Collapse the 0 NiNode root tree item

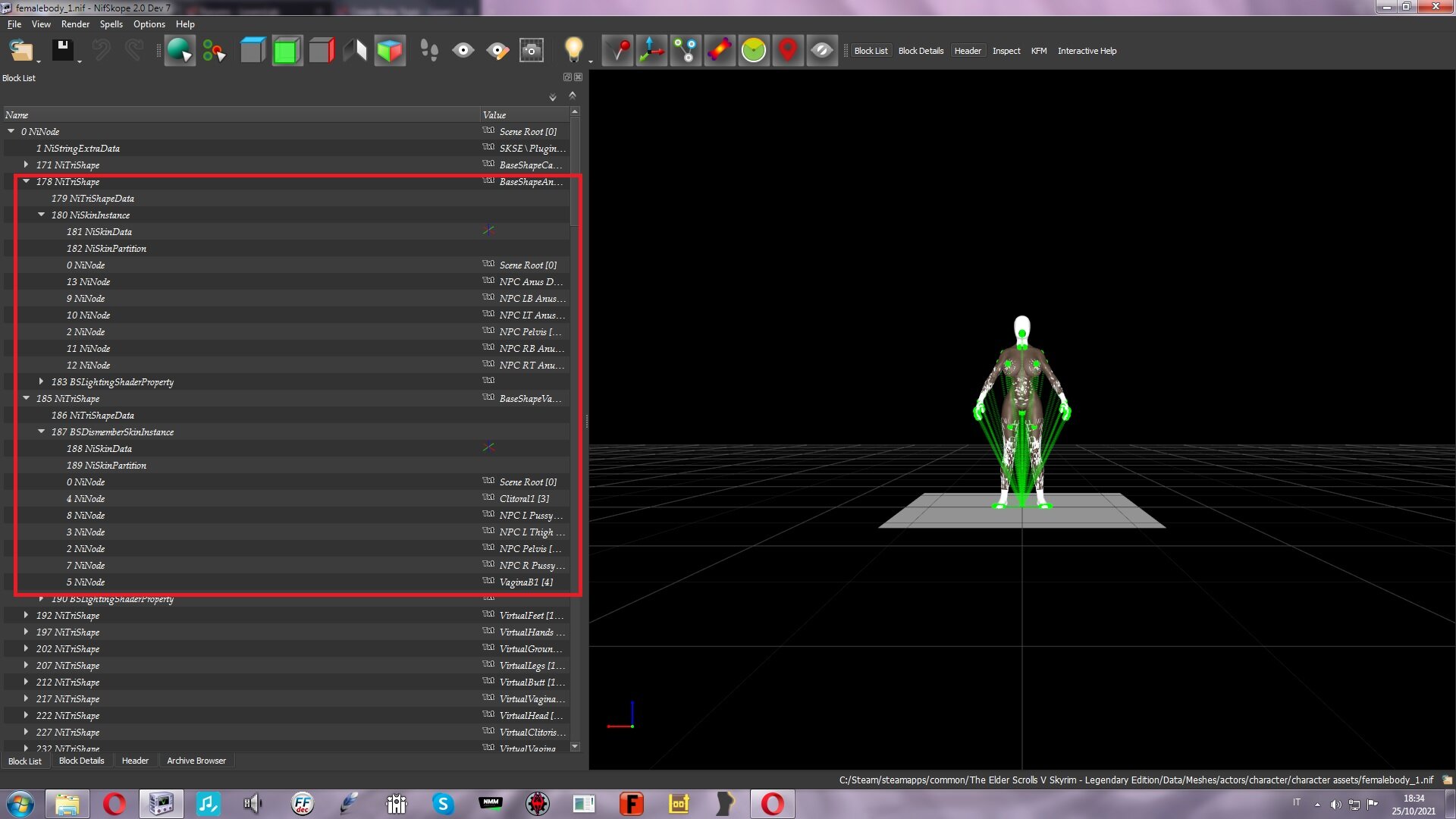click(11, 131)
